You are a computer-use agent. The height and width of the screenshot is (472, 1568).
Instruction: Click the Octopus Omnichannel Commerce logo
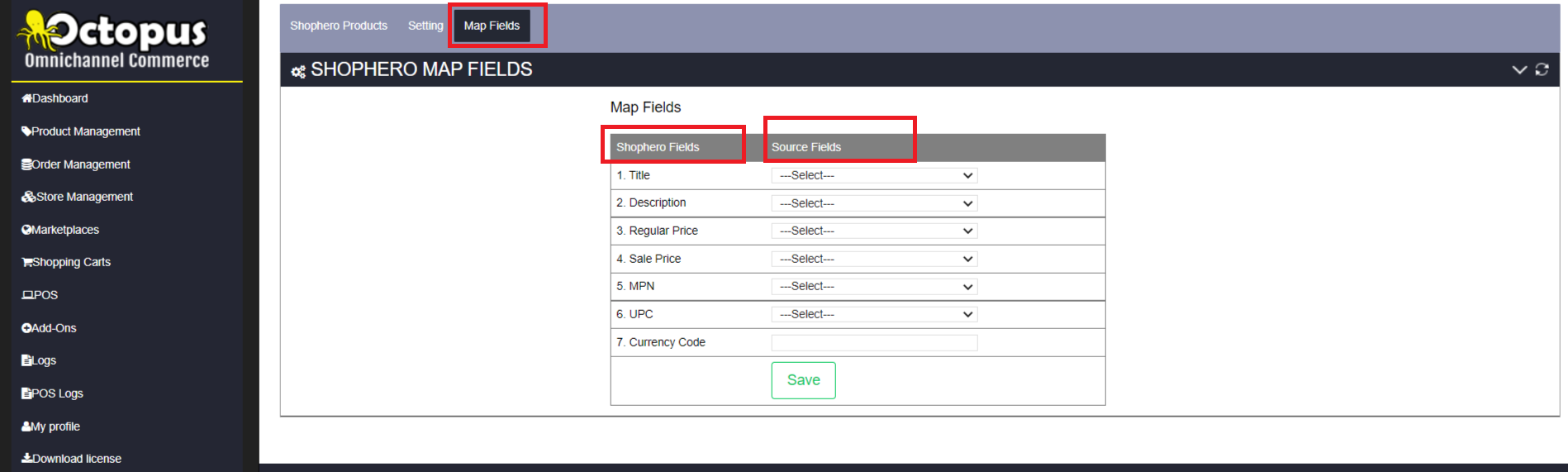(x=114, y=39)
